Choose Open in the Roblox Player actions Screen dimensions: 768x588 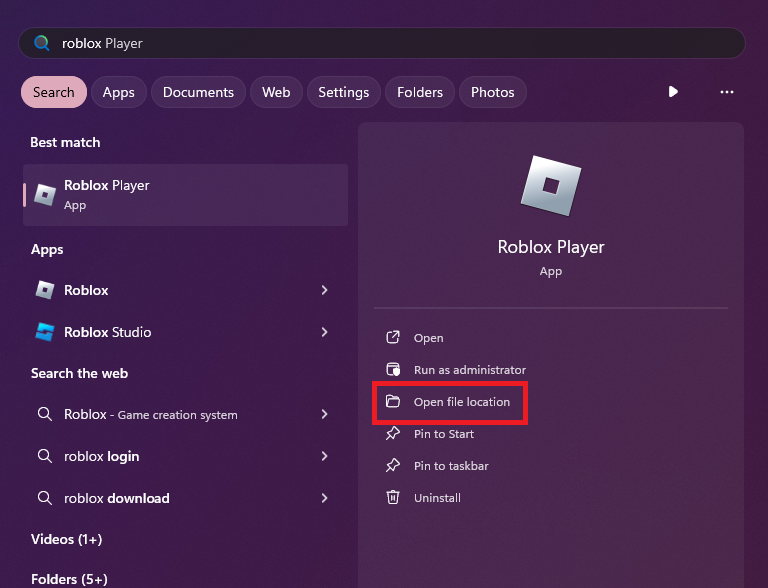429,338
